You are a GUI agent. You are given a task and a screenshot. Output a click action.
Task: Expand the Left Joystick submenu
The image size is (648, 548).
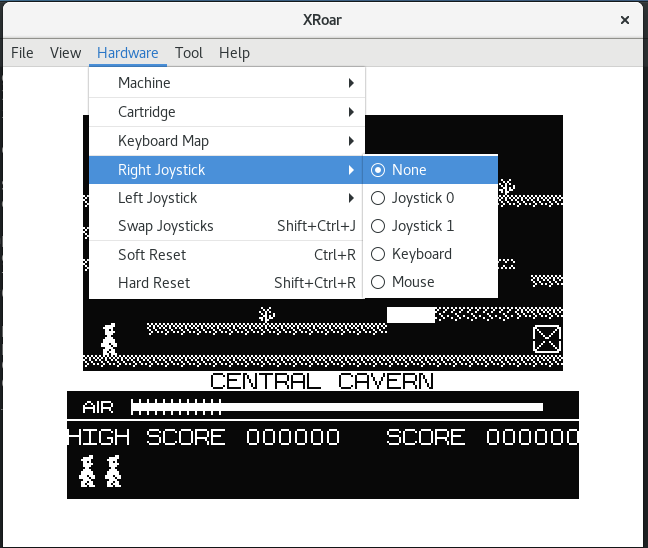227,198
